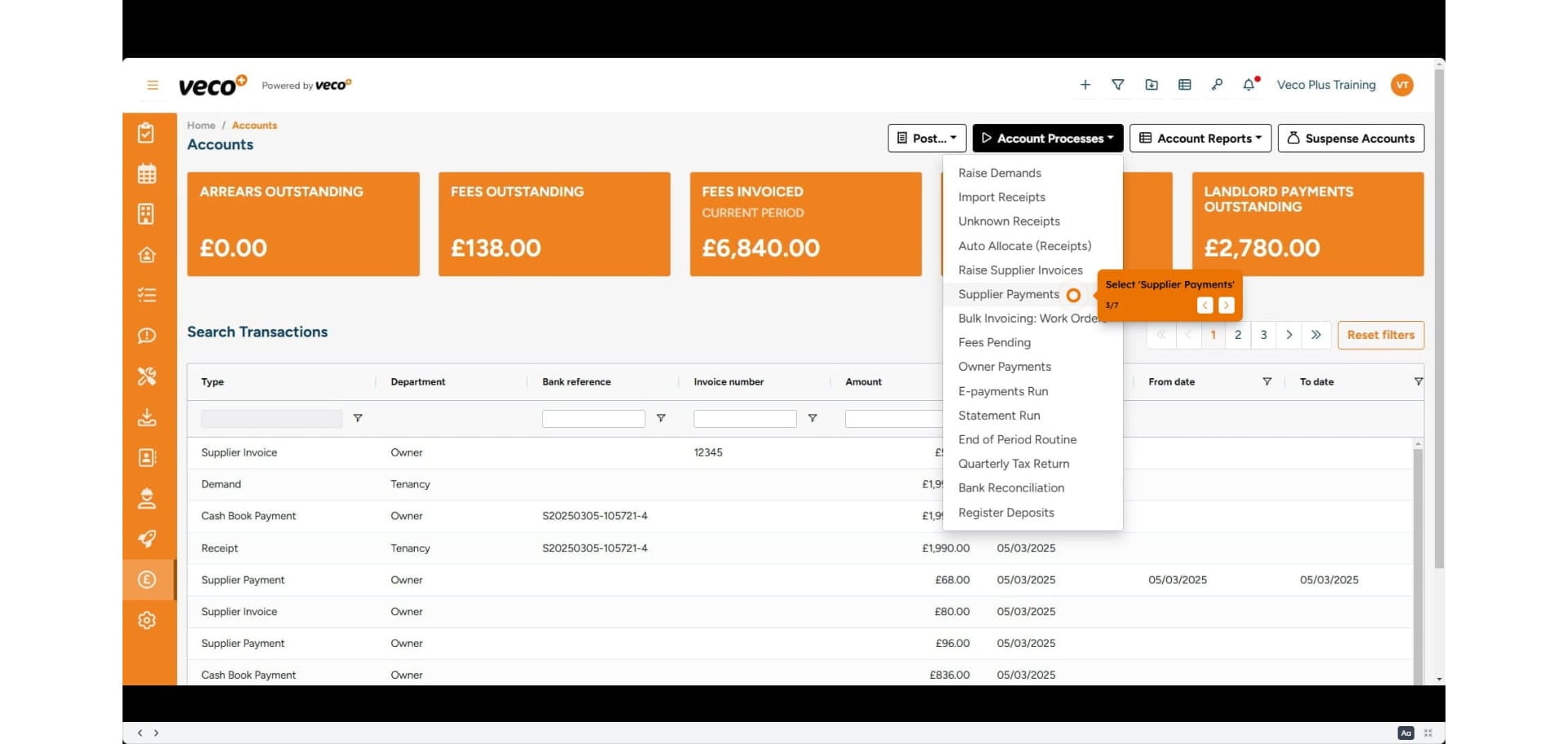1568x744 pixels.
Task: Open the contacts book icon in the sidebar
Action: [x=147, y=457]
